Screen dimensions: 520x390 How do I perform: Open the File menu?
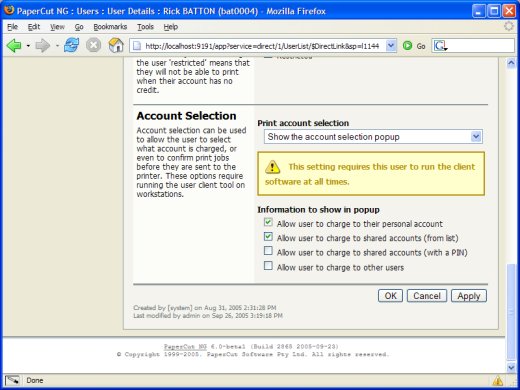point(12,27)
